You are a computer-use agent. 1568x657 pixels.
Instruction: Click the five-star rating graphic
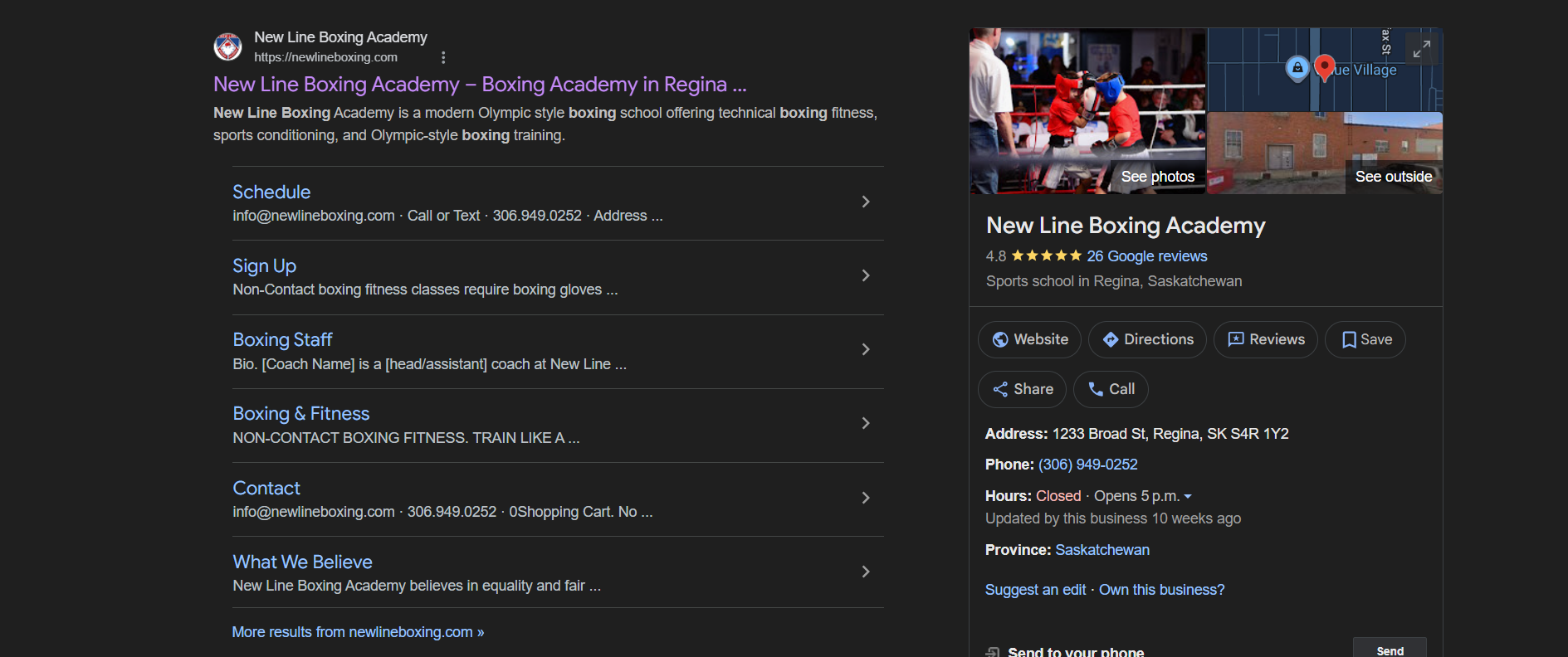(1046, 255)
